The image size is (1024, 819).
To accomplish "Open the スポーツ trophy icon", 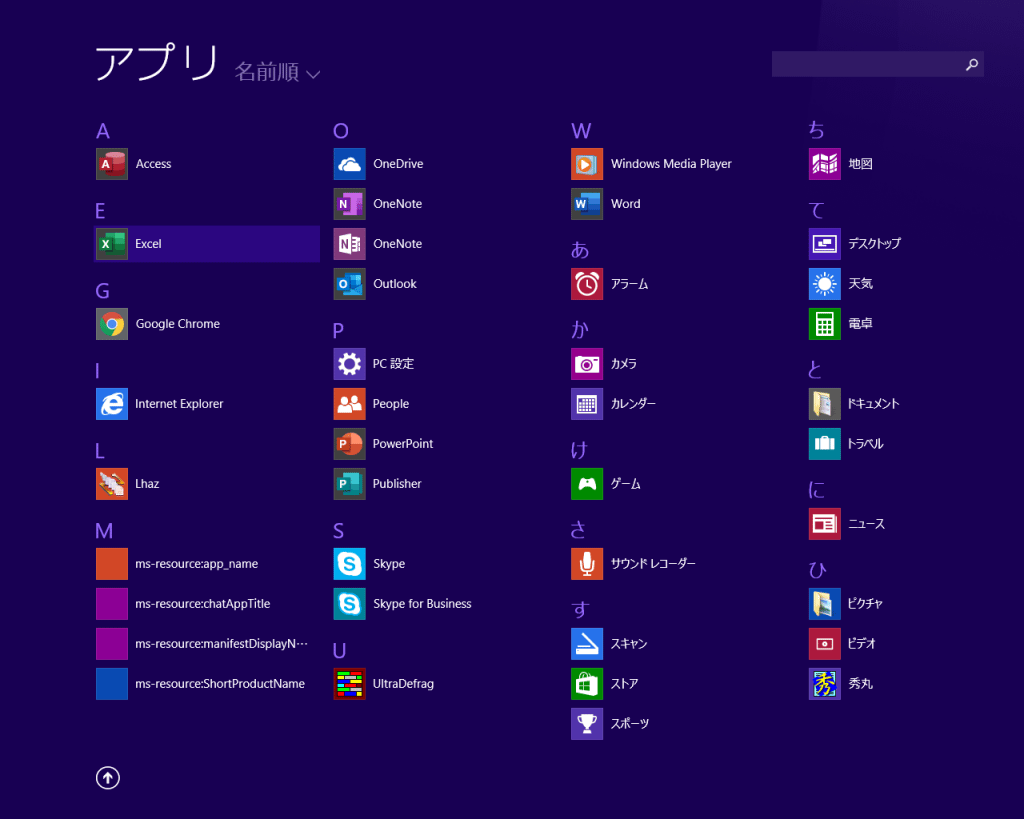I will (587, 724).
